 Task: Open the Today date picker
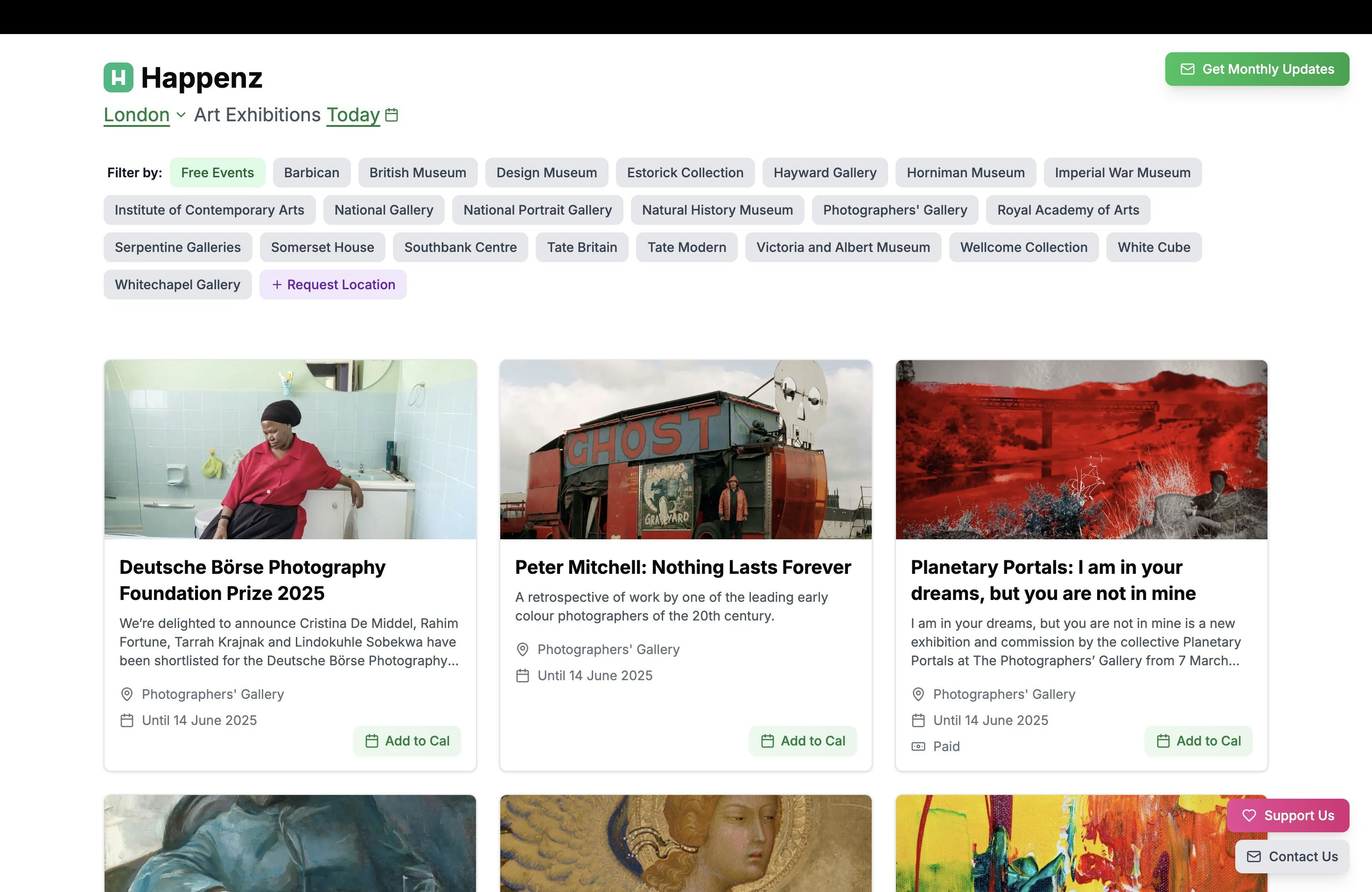tap(353, 115)
